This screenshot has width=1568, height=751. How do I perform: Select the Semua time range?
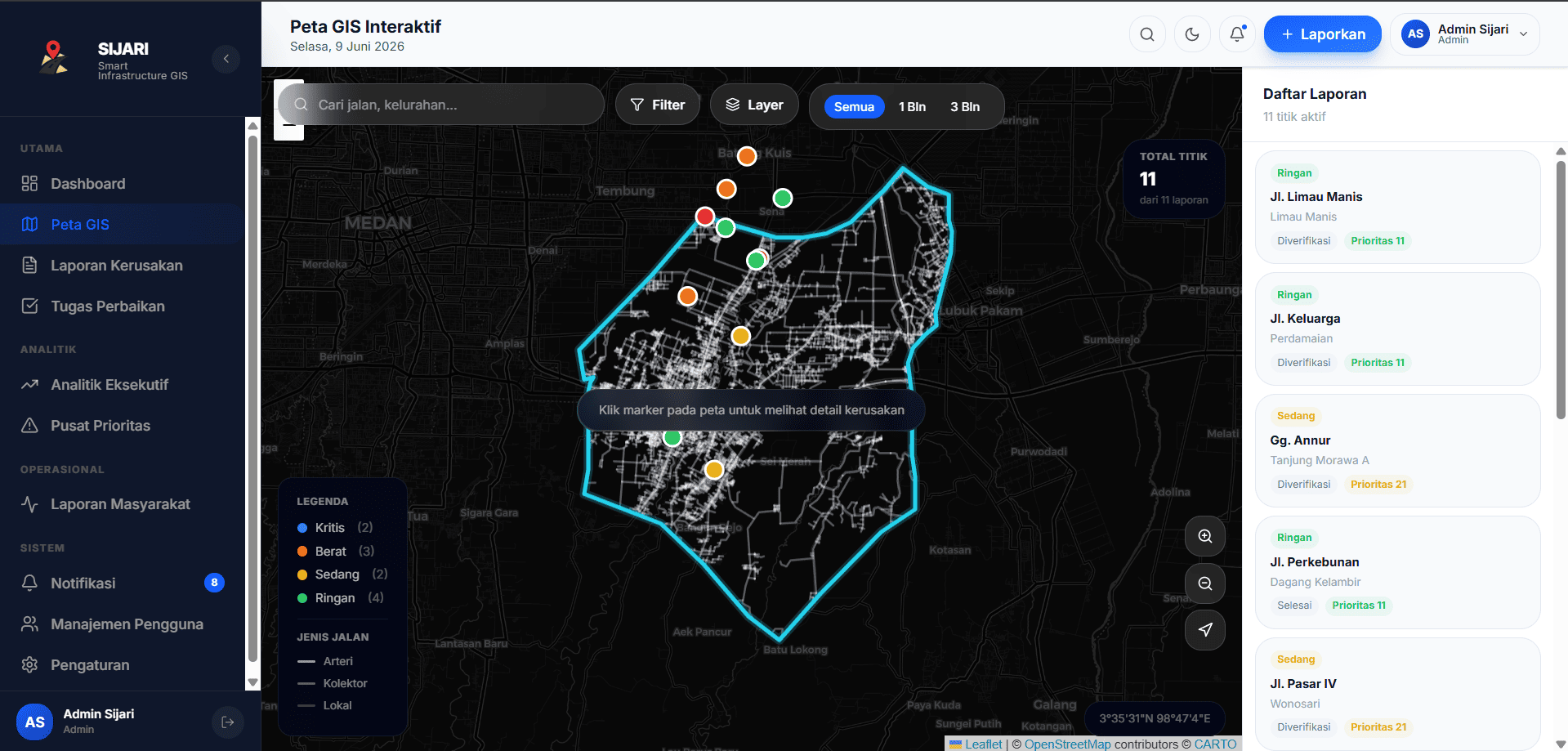(854, 107)
